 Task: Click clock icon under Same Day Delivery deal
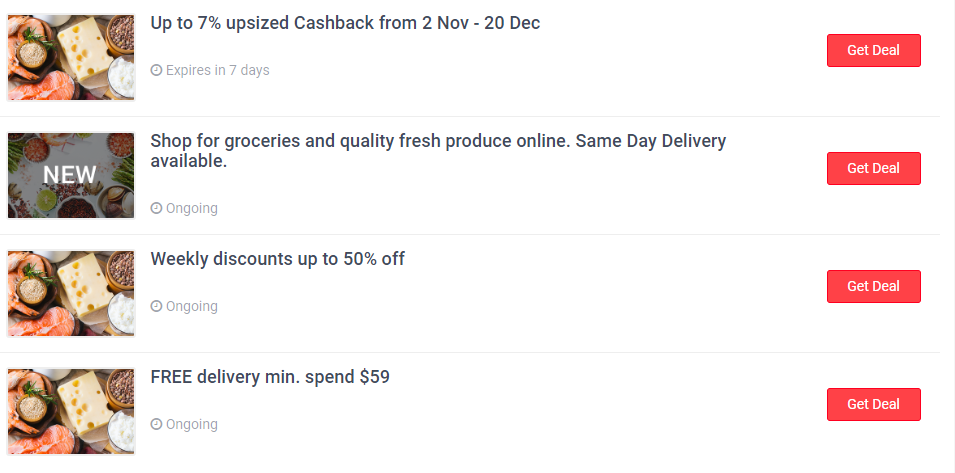pyautogui.click(x=156, y=208)
